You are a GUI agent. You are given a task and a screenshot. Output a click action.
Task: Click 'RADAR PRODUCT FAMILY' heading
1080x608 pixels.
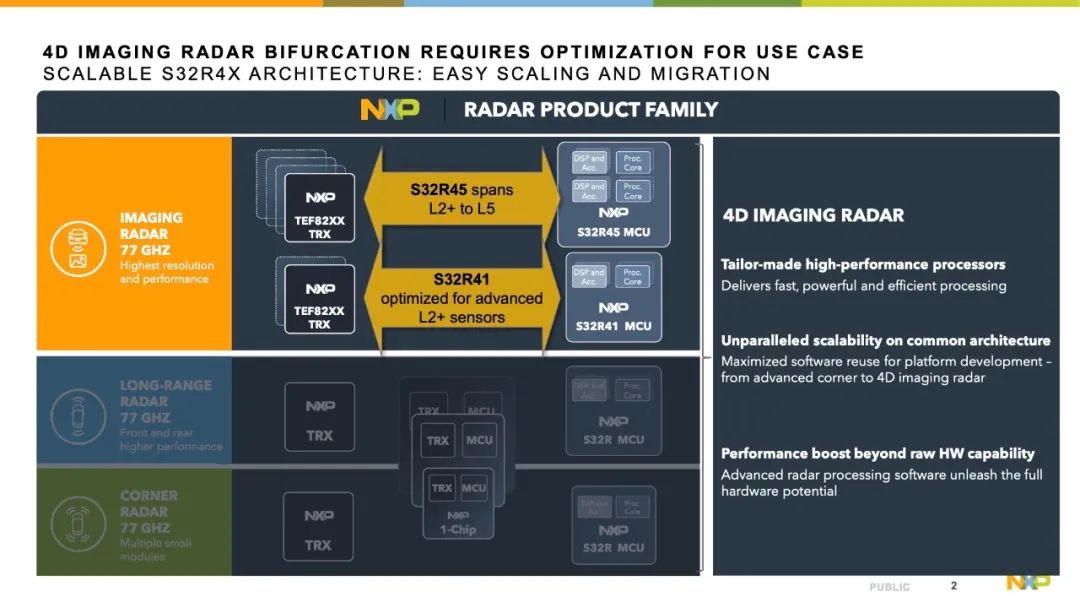pyautogui.click(x=591, y=109)
